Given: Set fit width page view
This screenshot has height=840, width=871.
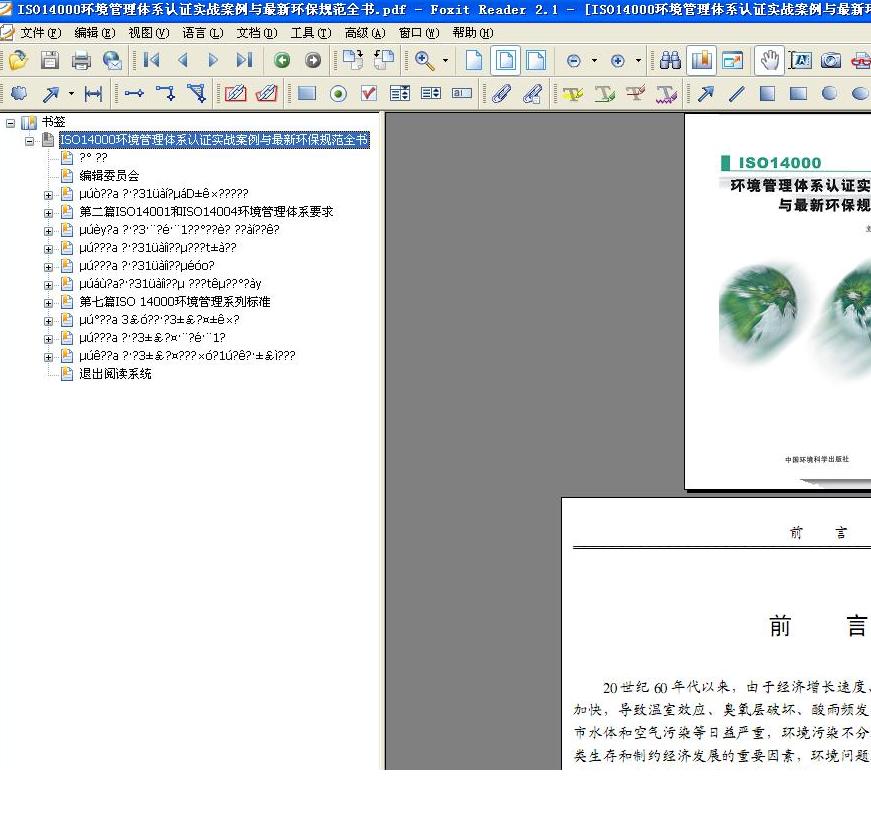Looking at the screenshot, I should (536, 60).
